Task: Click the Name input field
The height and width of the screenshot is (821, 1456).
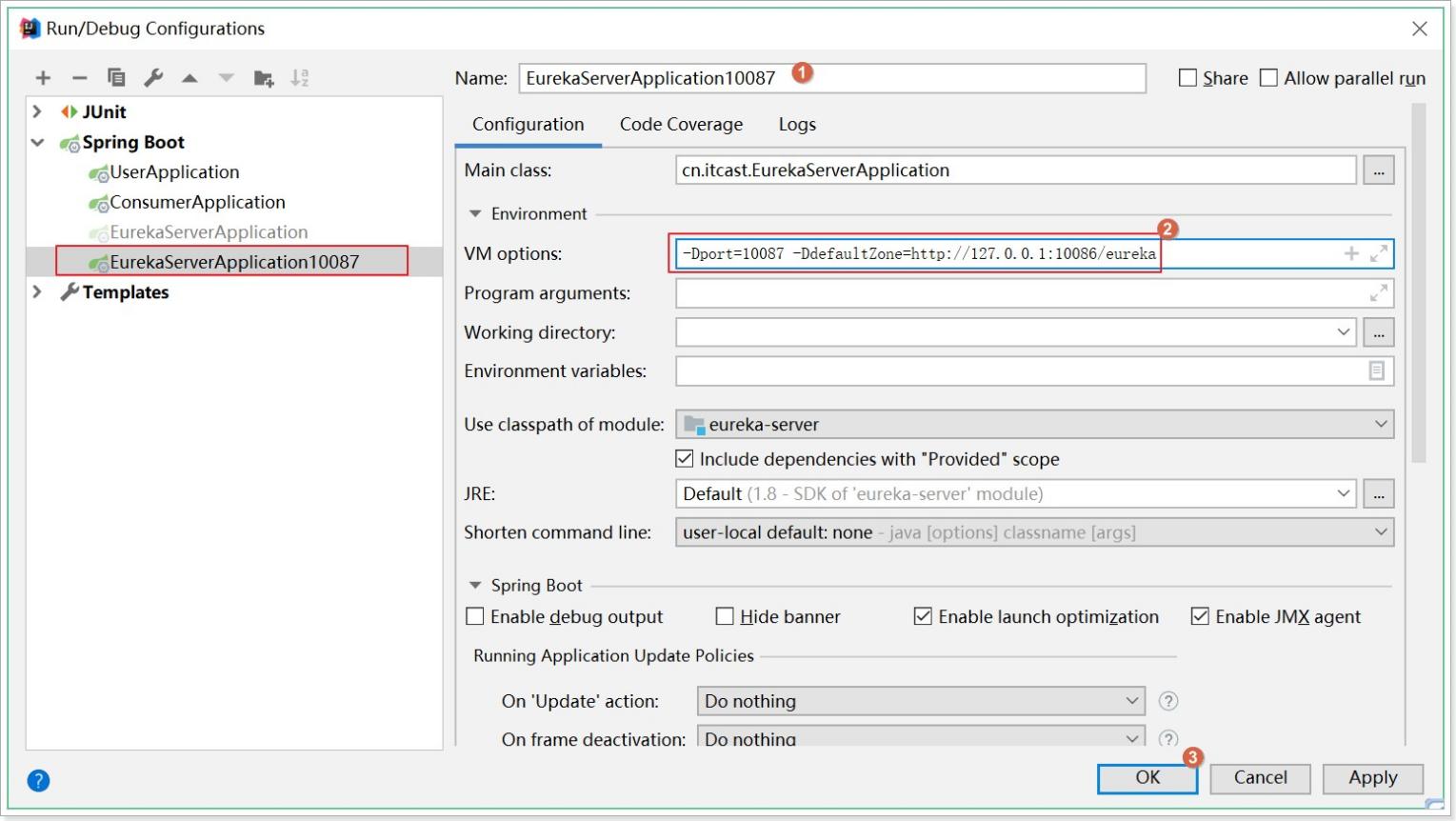Action: click(x=832, y=78)
